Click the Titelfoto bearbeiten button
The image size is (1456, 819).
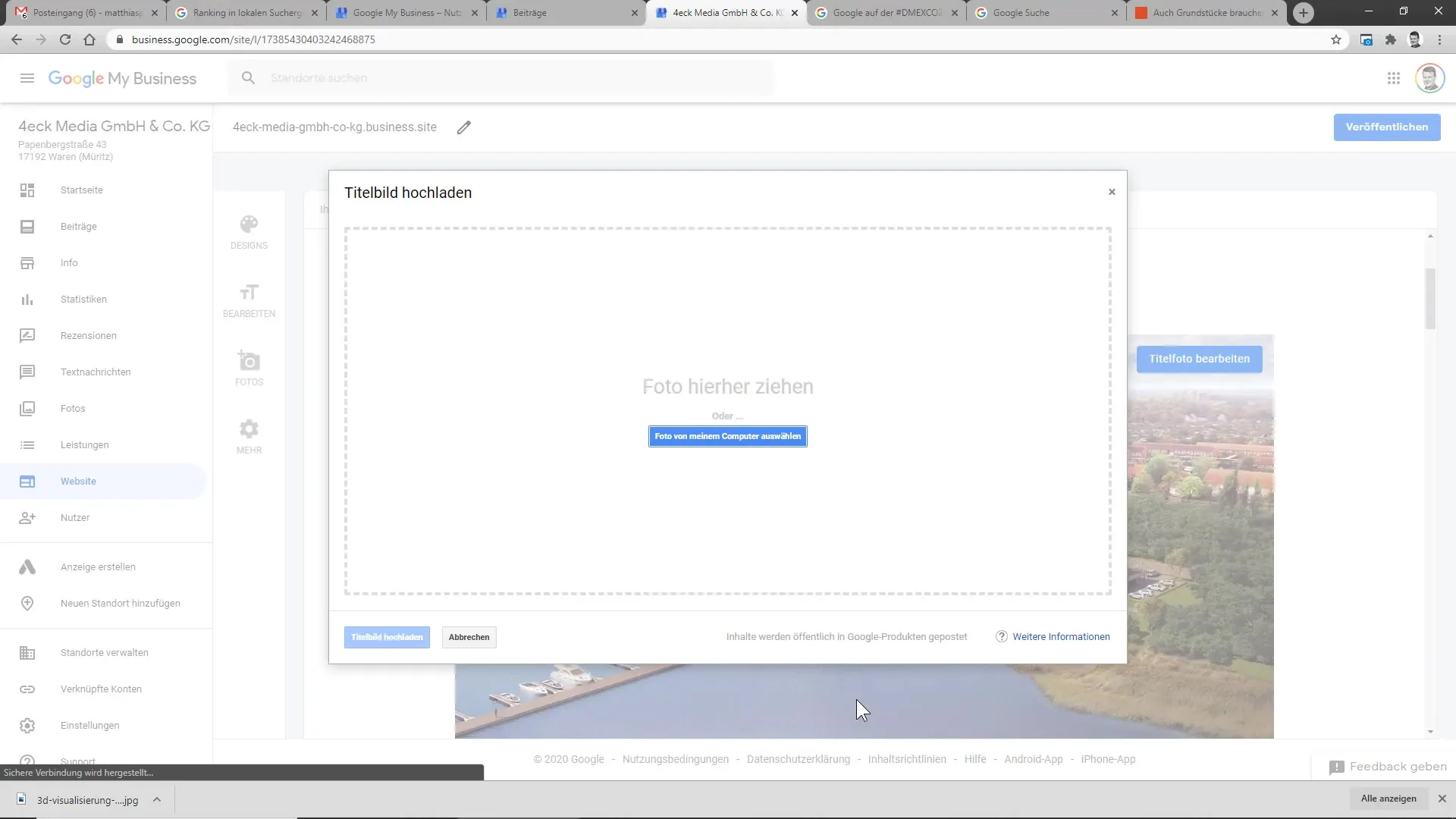(1199, 359)
